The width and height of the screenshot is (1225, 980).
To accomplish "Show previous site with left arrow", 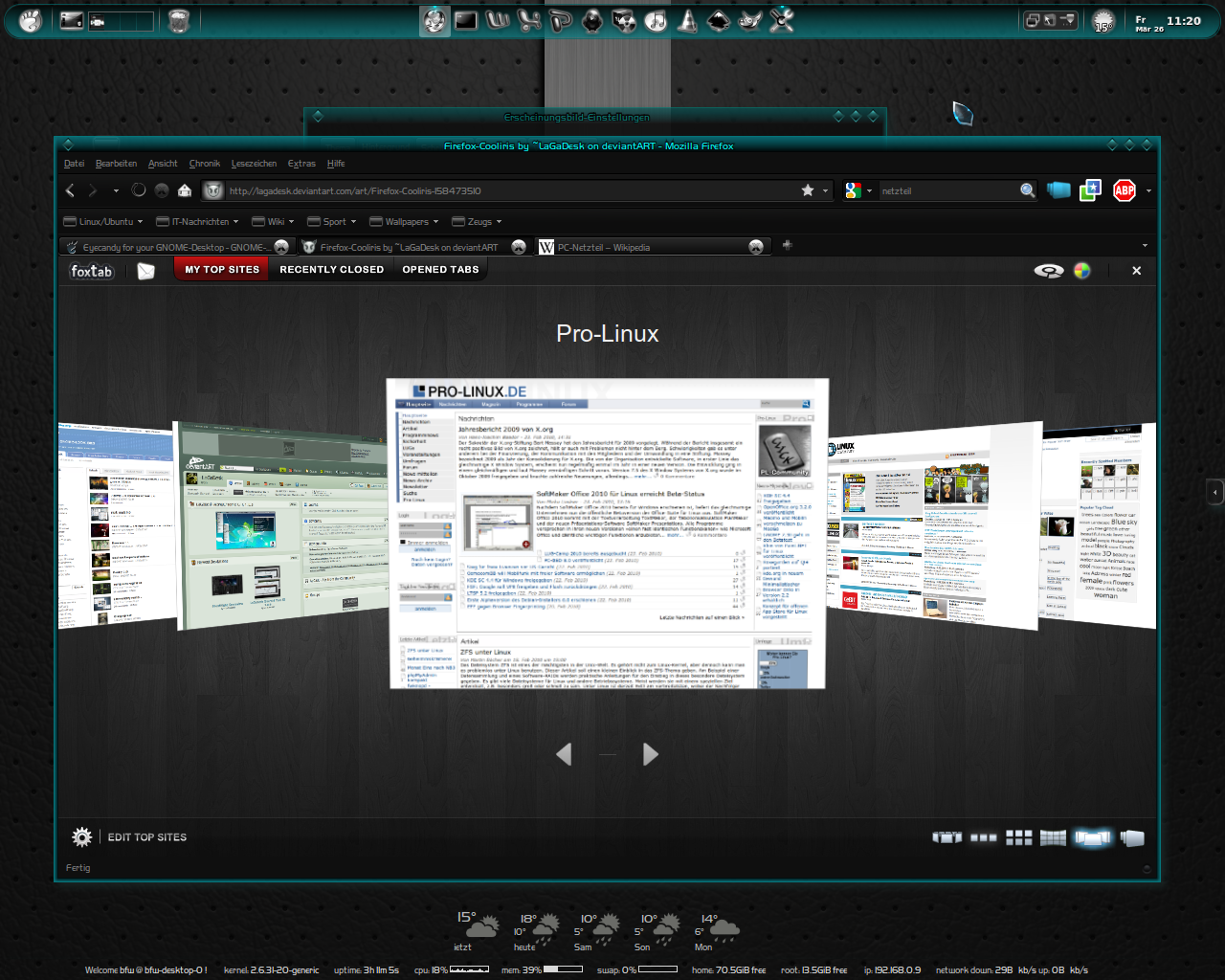I will (564, 754).
